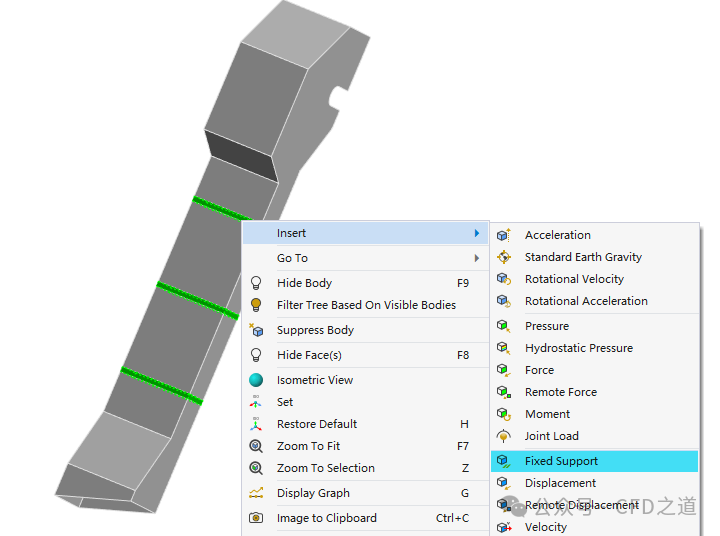
Task: Click the Zoom To Fit magnifier icon
Action: (257, 446)
